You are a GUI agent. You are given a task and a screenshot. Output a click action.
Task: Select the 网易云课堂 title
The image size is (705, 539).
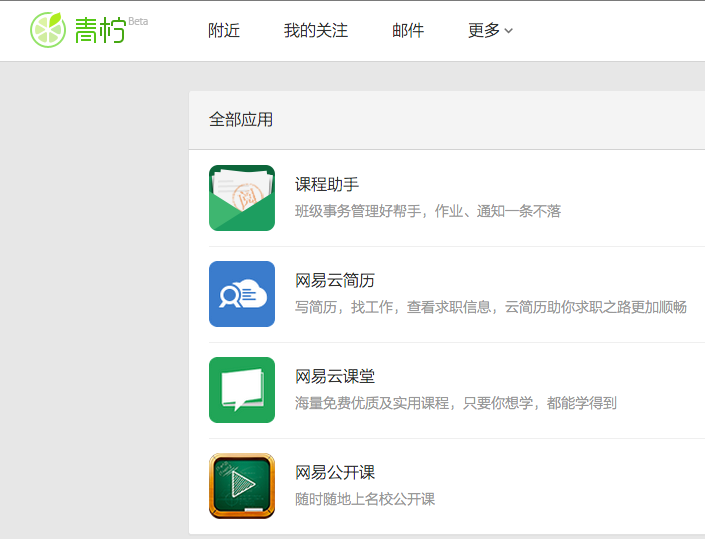pyautogui.click(x=335, y=377)
